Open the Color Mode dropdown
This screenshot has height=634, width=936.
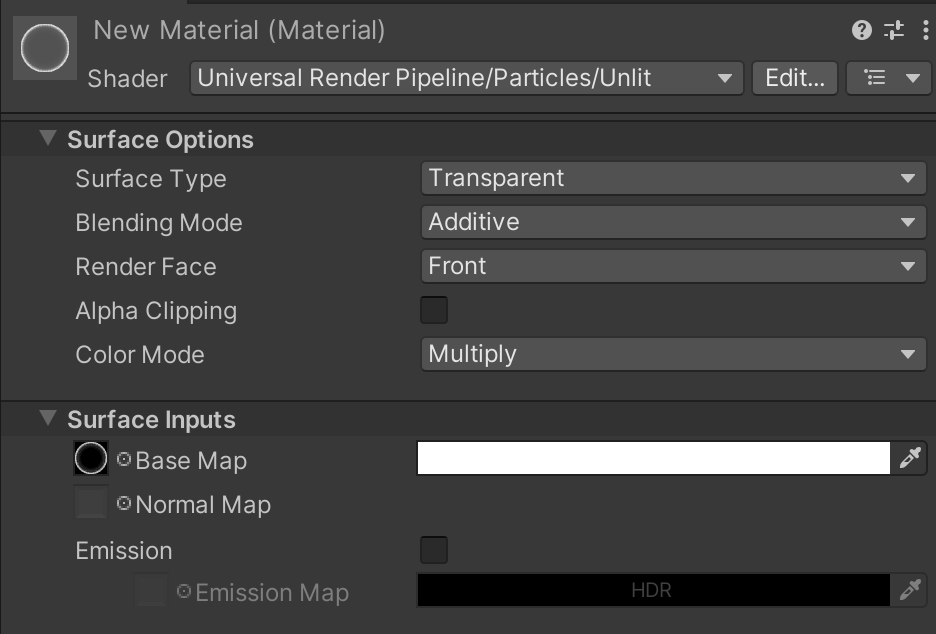(673, 354)
